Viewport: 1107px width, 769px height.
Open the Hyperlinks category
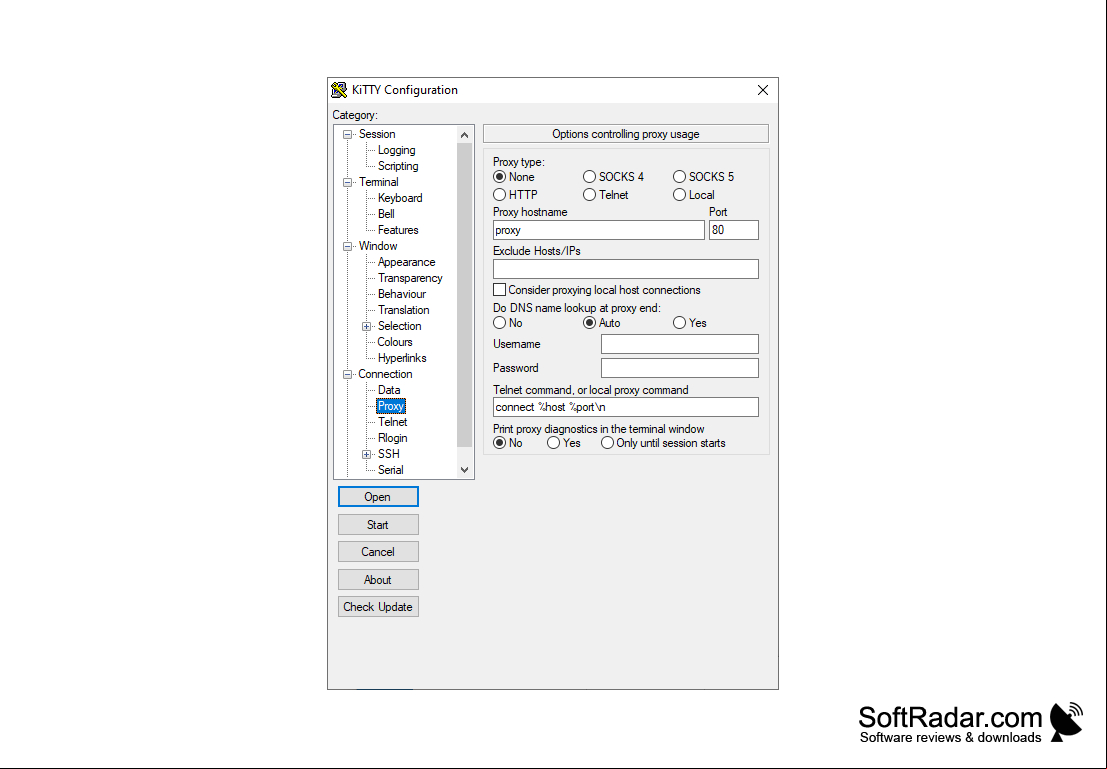pyautogui.click(x=402, y=358)
